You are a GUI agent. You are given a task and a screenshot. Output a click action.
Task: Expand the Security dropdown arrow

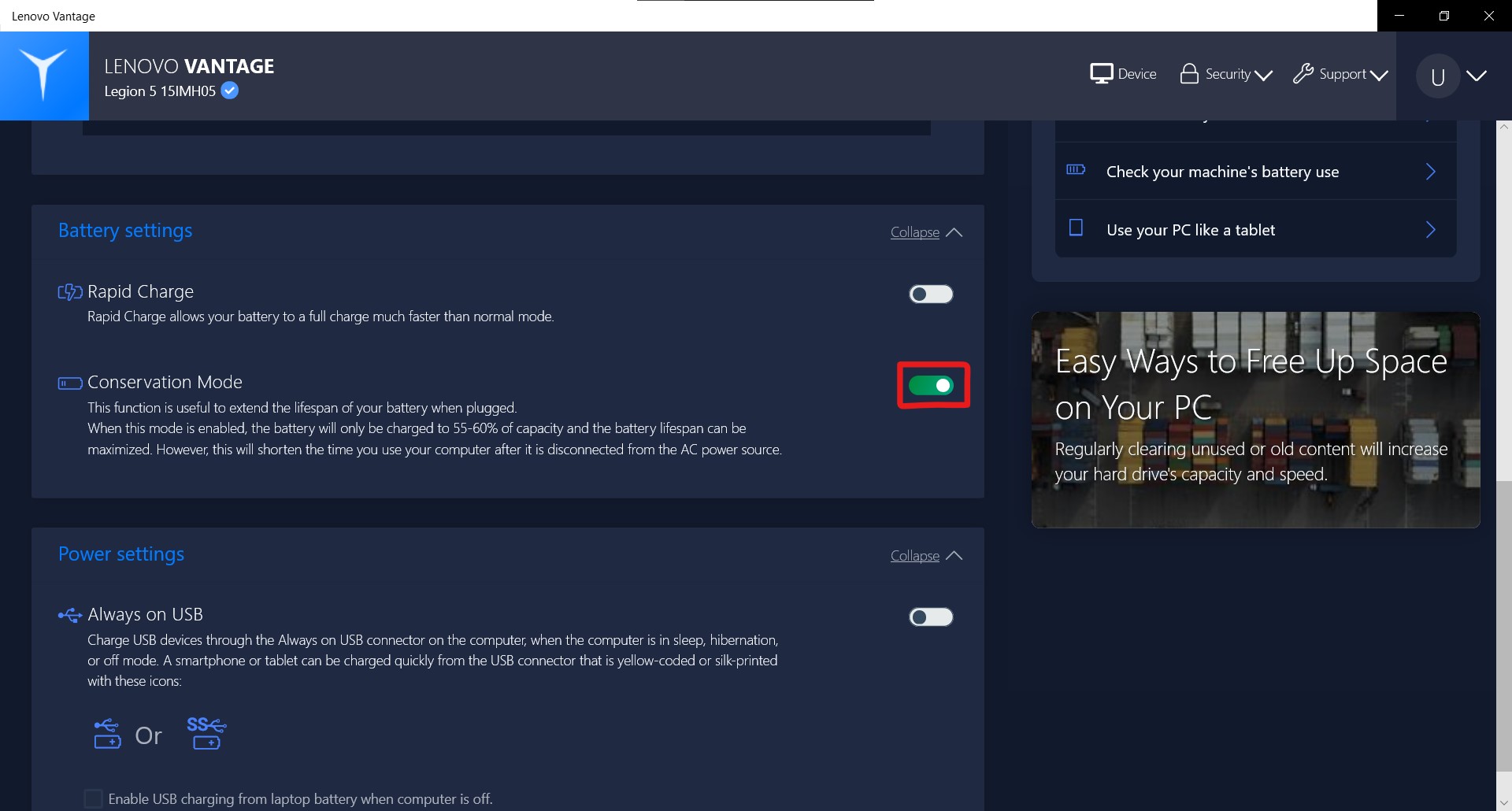click(1263, 76)
